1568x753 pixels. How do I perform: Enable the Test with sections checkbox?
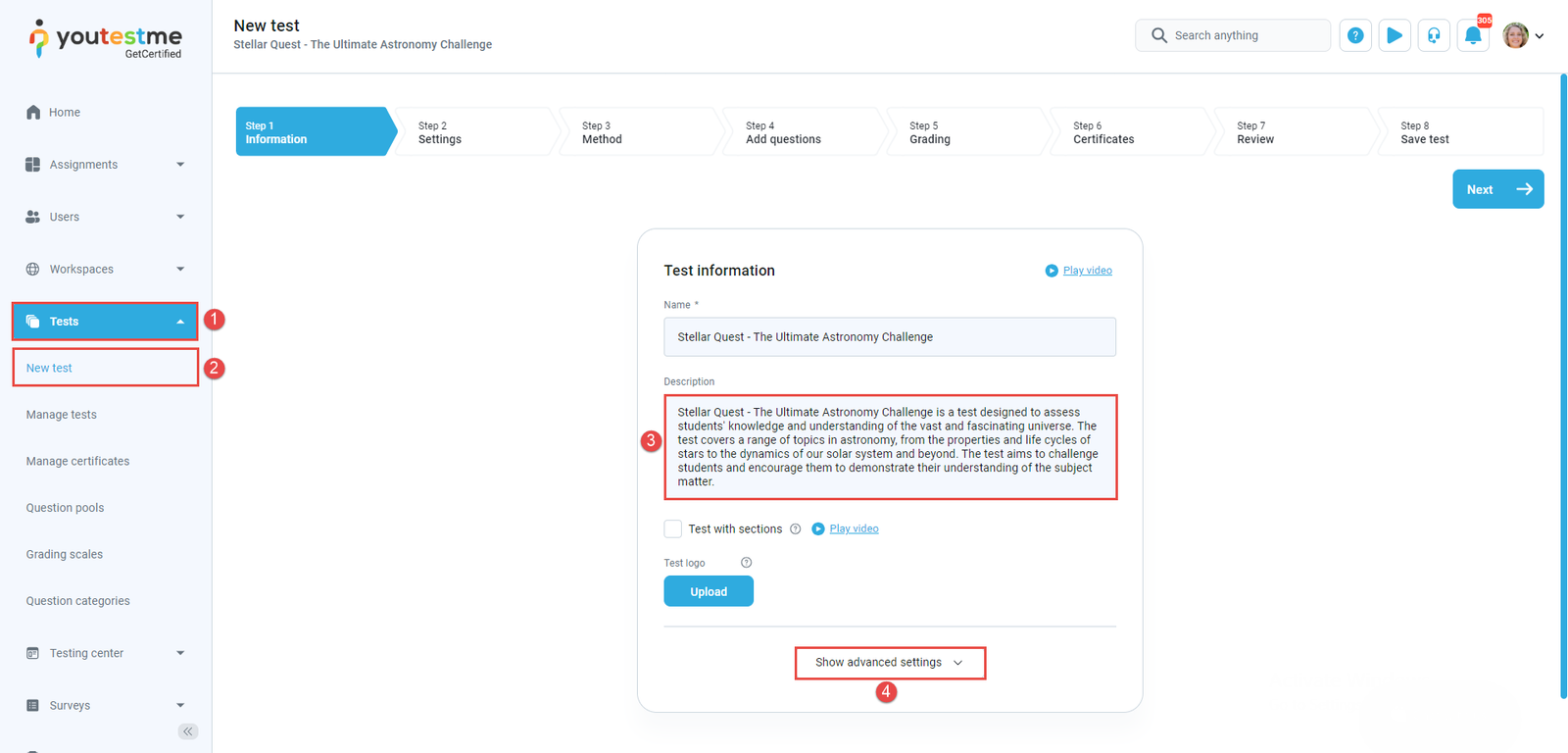tap(673, 529)
